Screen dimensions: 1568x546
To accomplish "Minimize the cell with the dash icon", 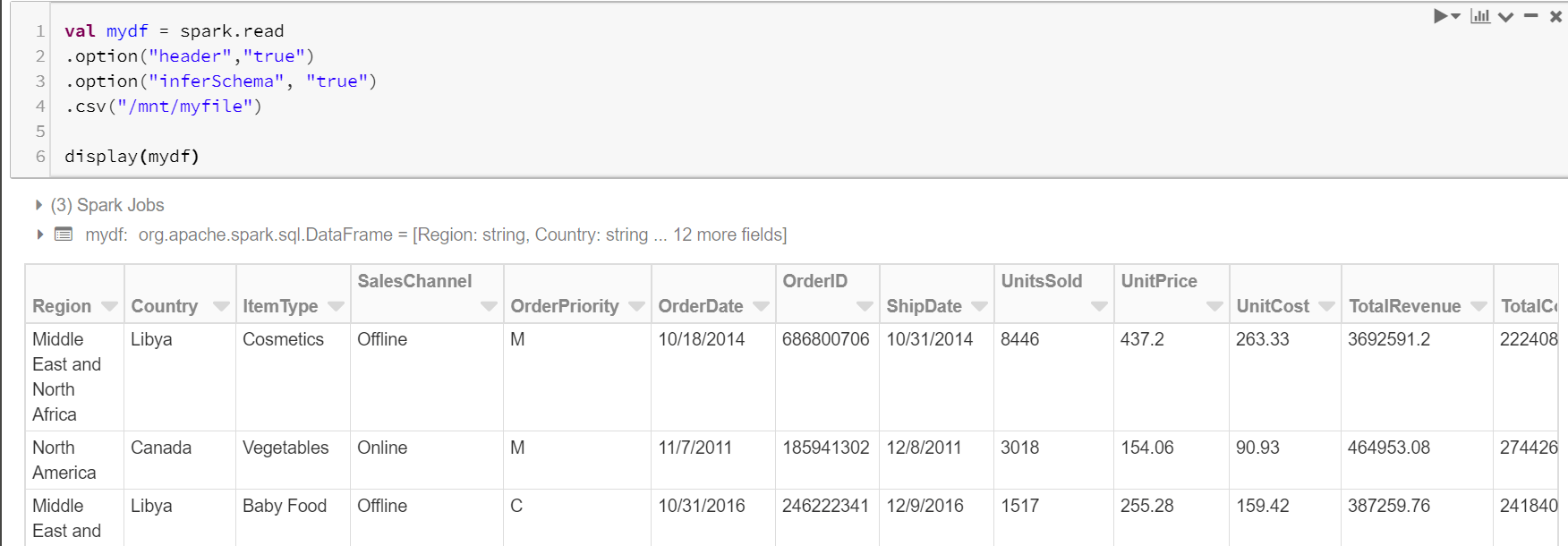I will click(1530, 16).
